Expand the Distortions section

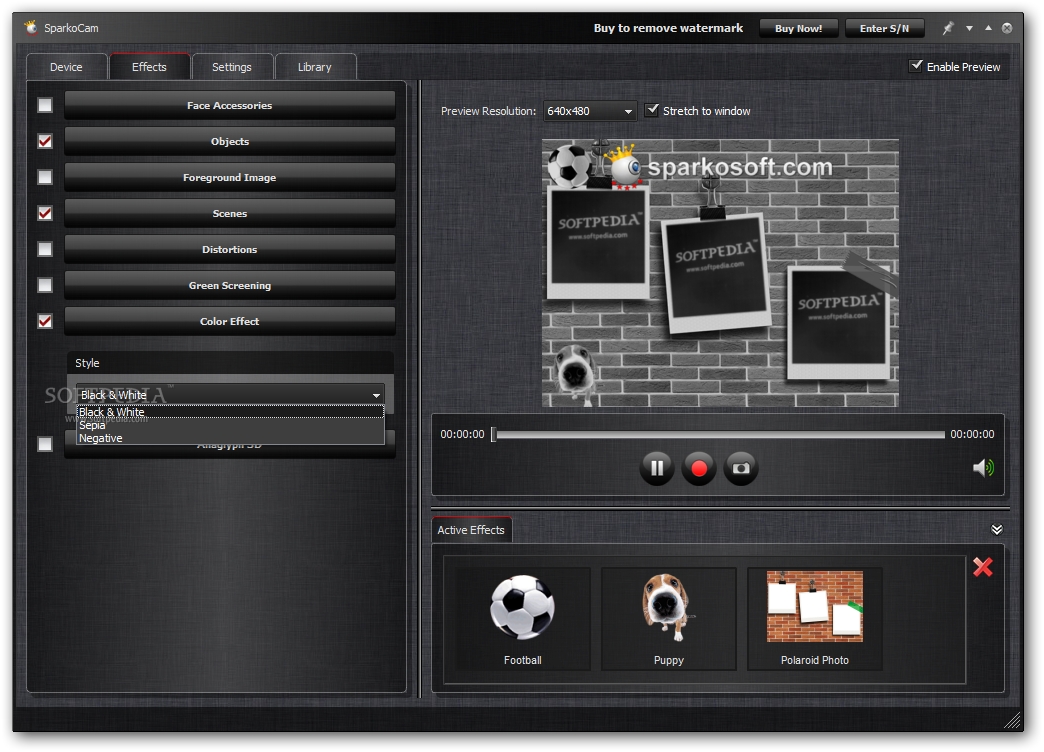[x=230, y=249]
